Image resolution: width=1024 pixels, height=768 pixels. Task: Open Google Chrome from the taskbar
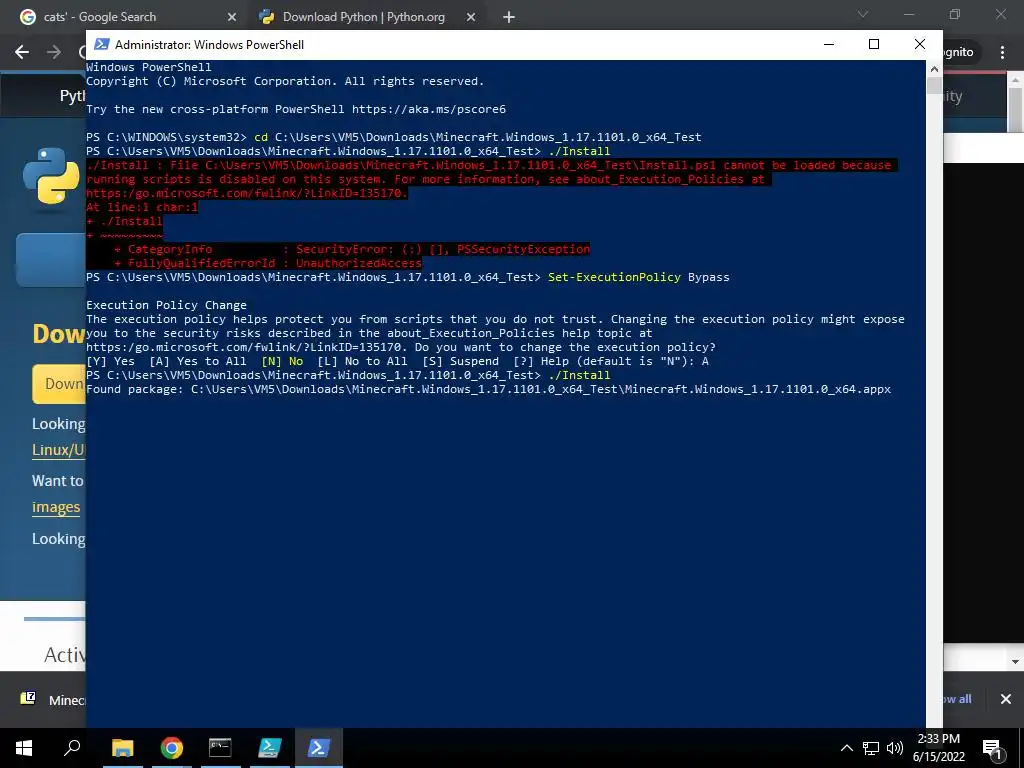click(x=172, y=748)
